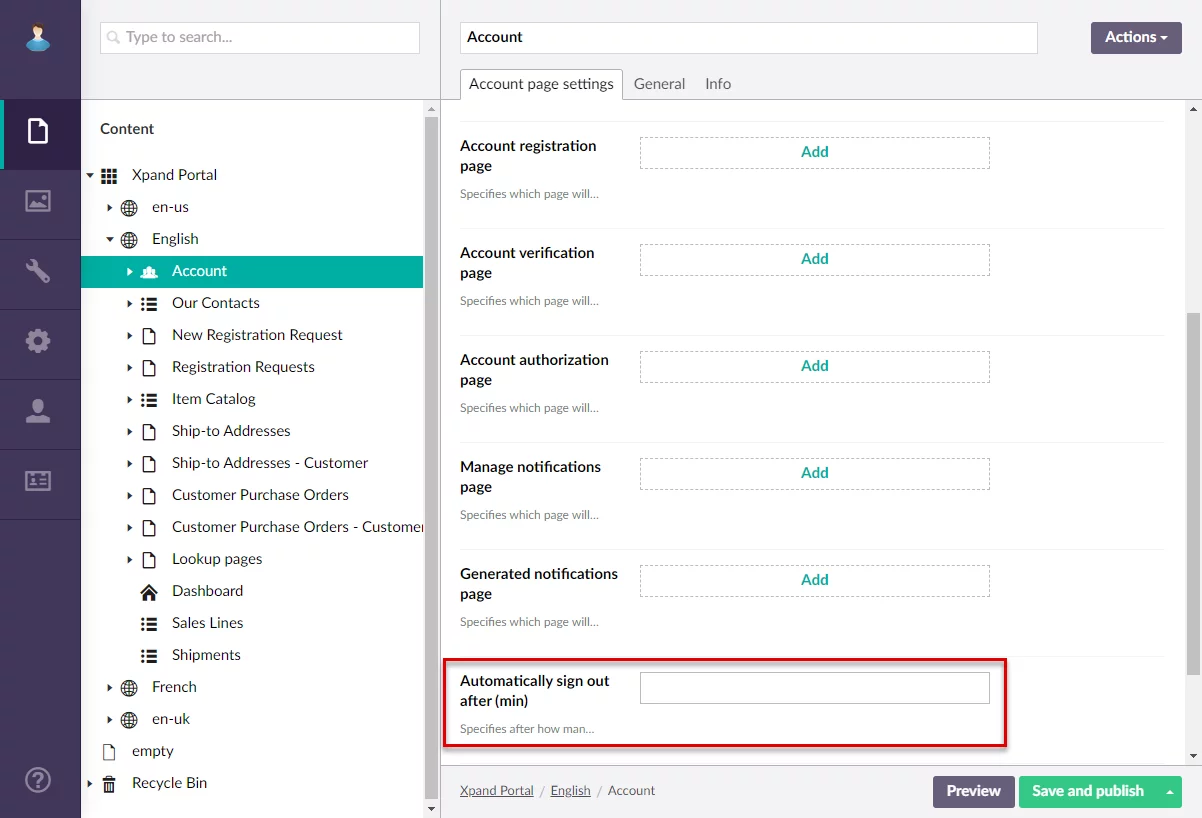Viewport: 1202px width, 818px height.
Task: Select Recycle Bin in content tree
Action: 169,783
